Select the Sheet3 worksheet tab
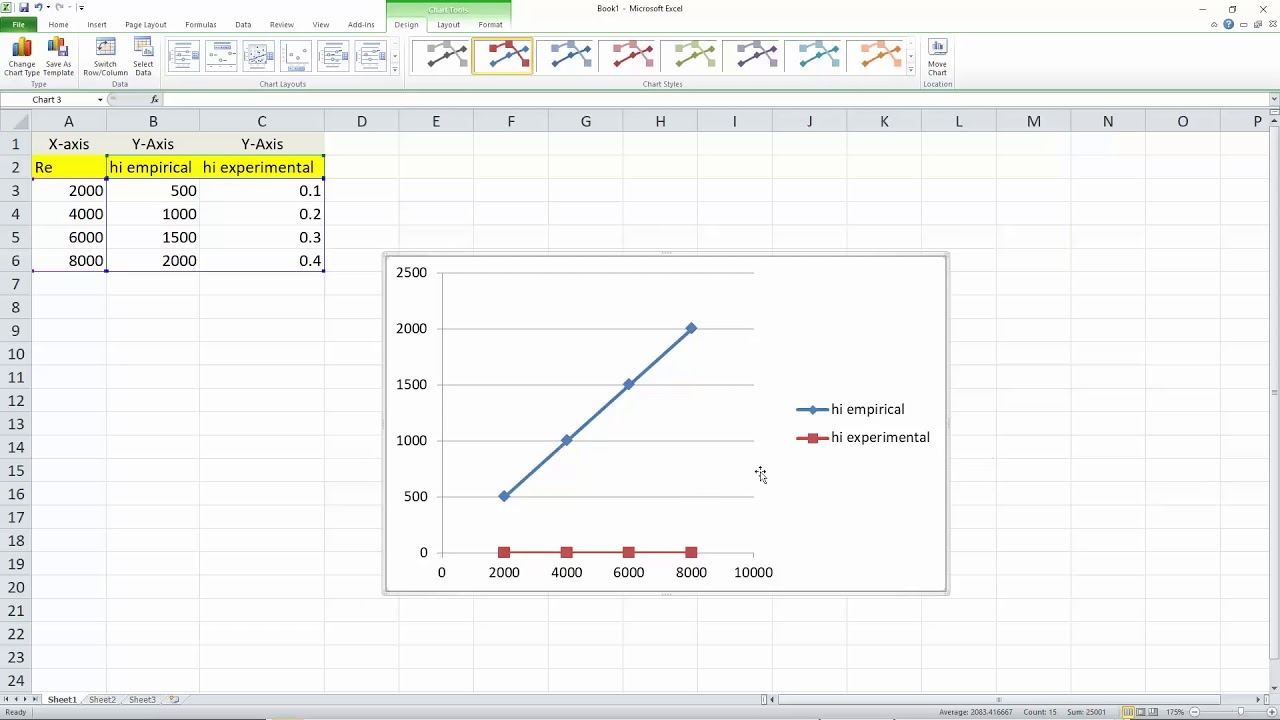1280x720 pixels. [142, 700]
